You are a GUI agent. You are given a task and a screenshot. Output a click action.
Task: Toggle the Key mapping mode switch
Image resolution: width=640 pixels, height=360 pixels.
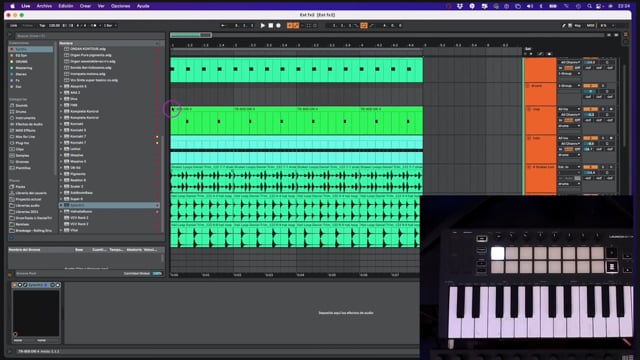point(578,25)
